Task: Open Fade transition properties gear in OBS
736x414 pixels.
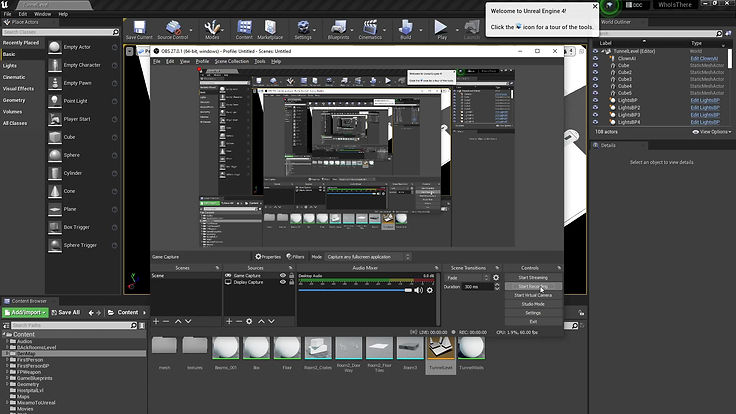Action: tap(496, 278)
